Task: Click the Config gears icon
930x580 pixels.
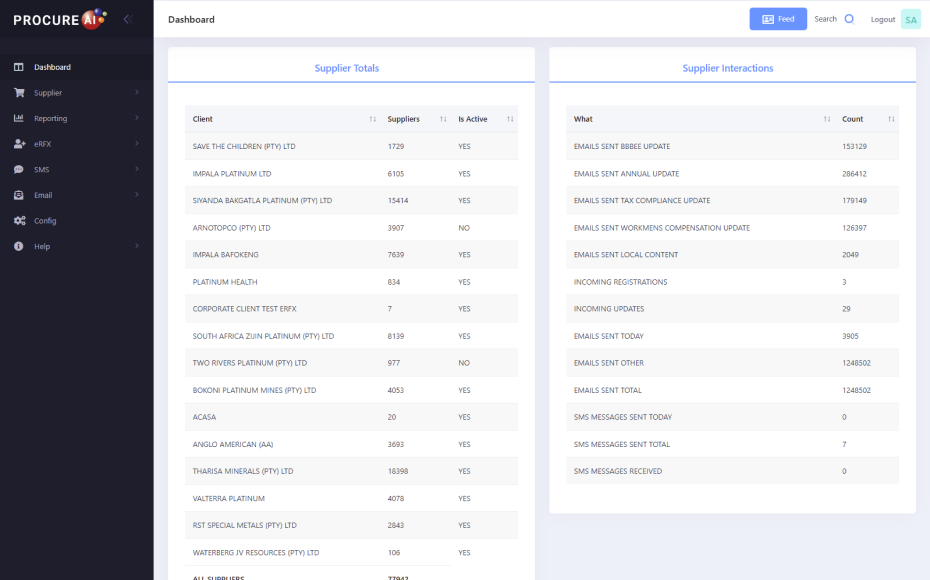Action: coord(20,221)
